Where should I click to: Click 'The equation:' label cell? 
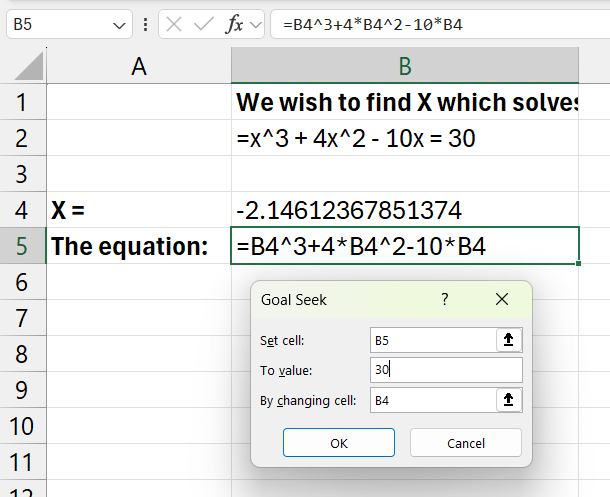point(139,246)
